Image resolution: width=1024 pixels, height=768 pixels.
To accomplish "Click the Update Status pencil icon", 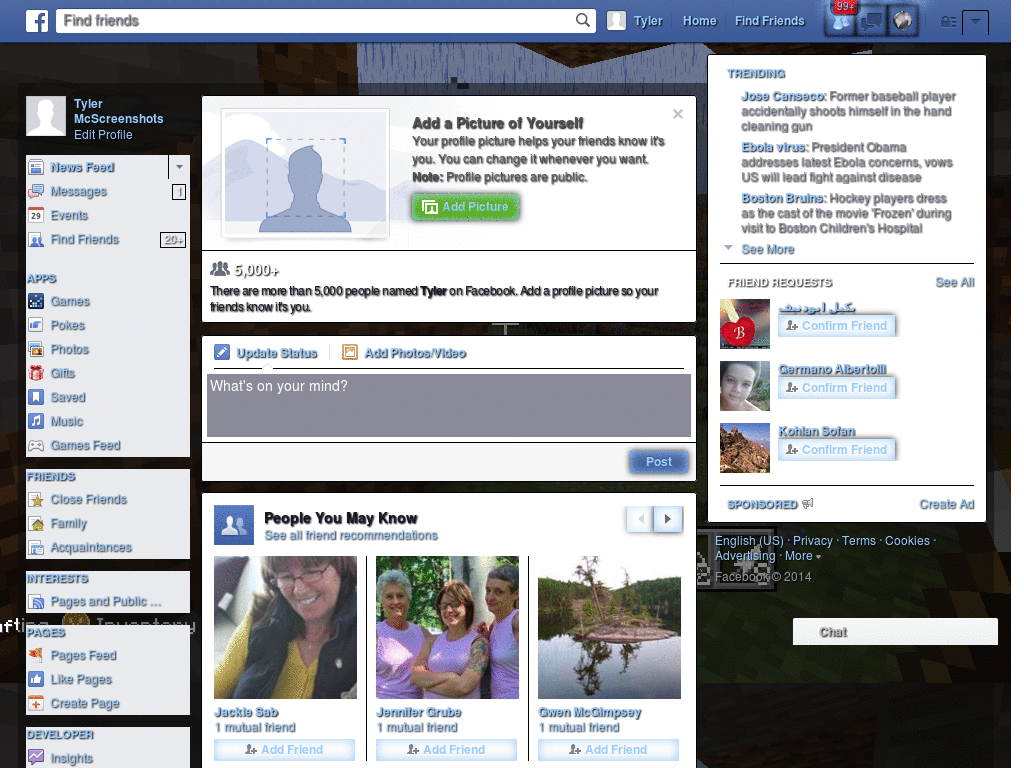I will coord(221,352).
